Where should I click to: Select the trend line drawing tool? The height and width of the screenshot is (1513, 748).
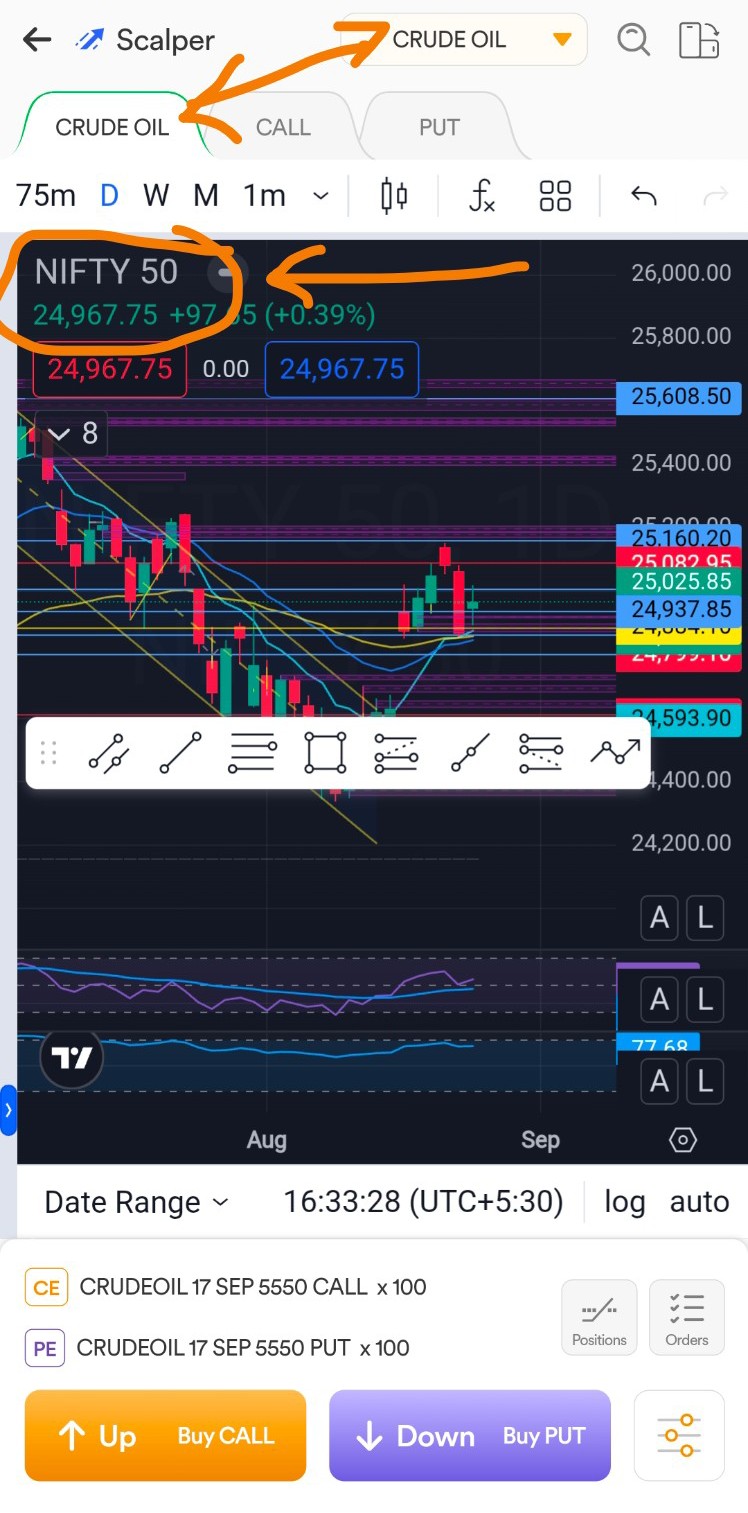pos(181,753)
